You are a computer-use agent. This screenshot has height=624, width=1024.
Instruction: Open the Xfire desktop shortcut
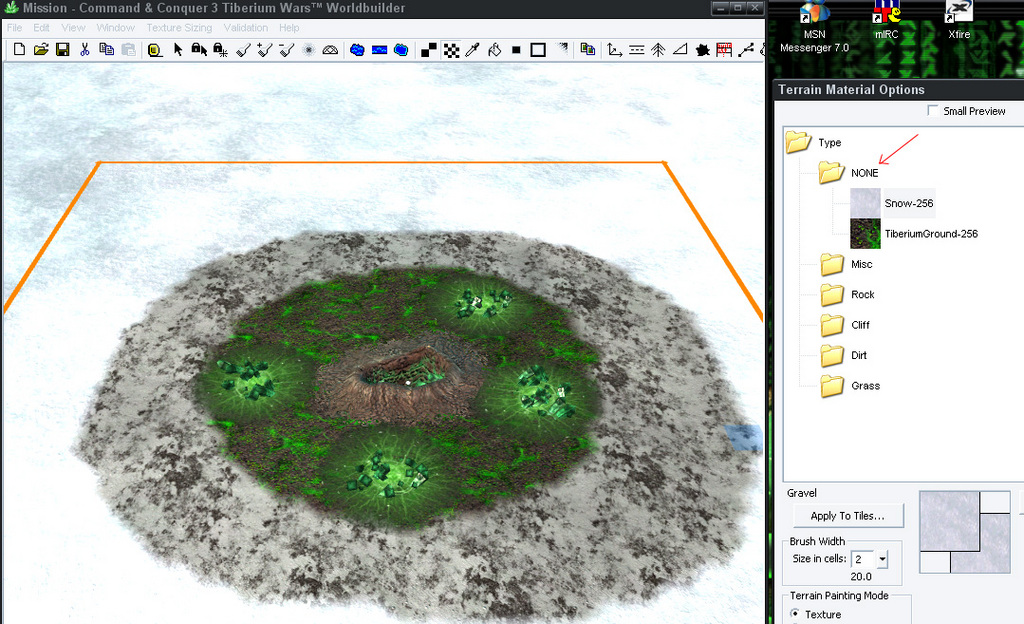pos(959,21)
